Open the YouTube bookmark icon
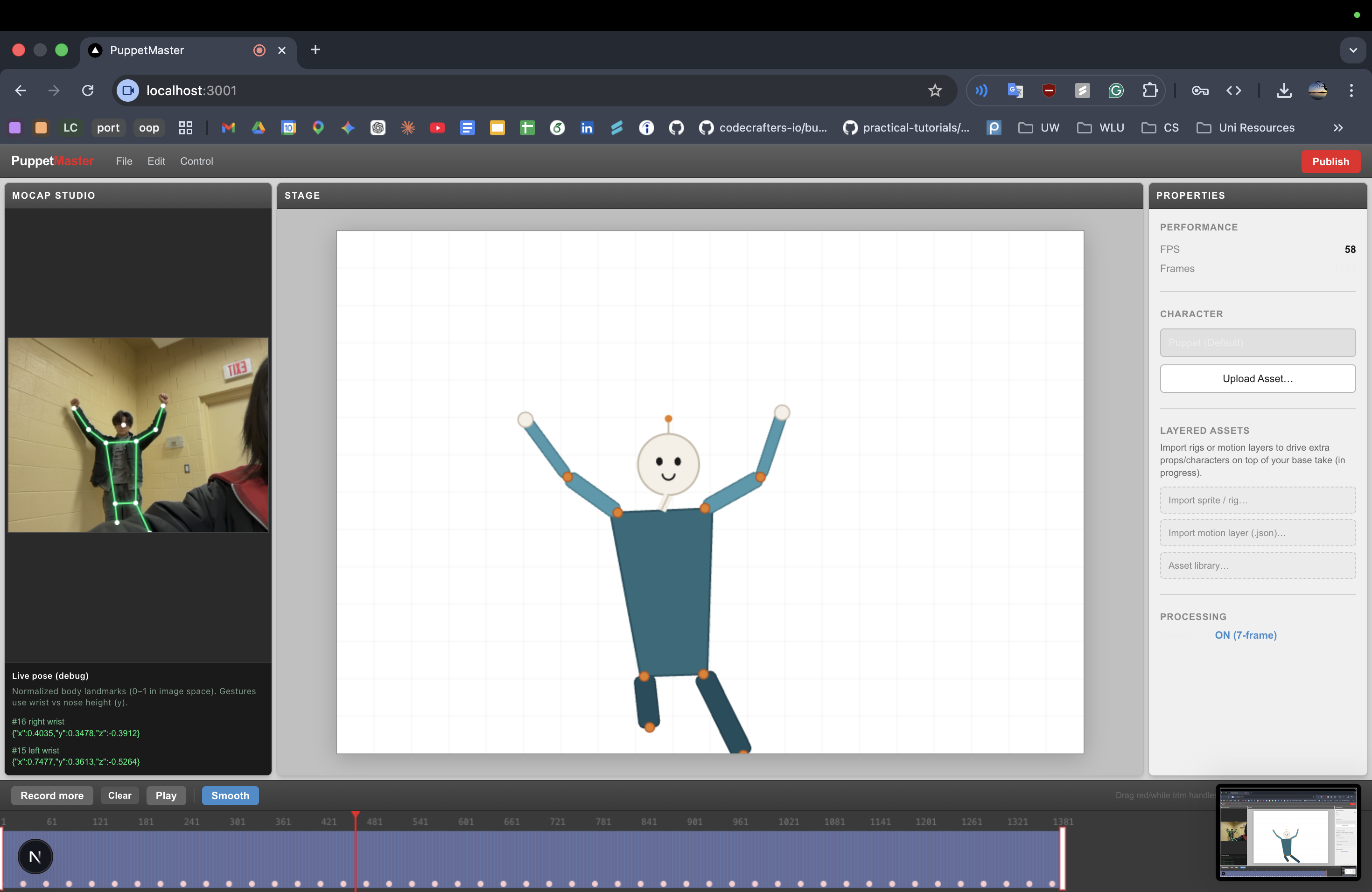This screenshot has height=892, width=1372. click(x=438, y=128)
